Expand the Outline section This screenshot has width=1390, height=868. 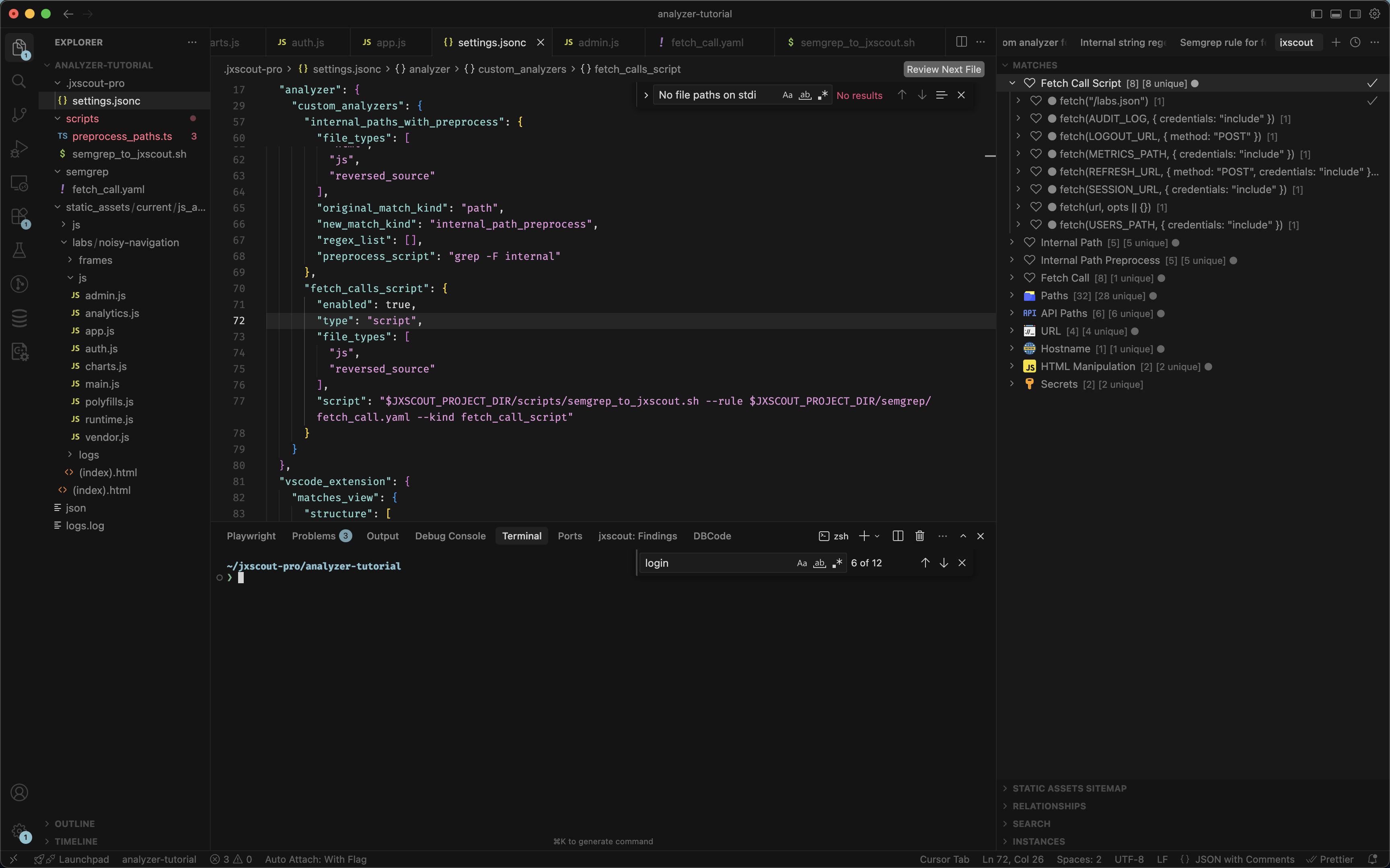74,823
